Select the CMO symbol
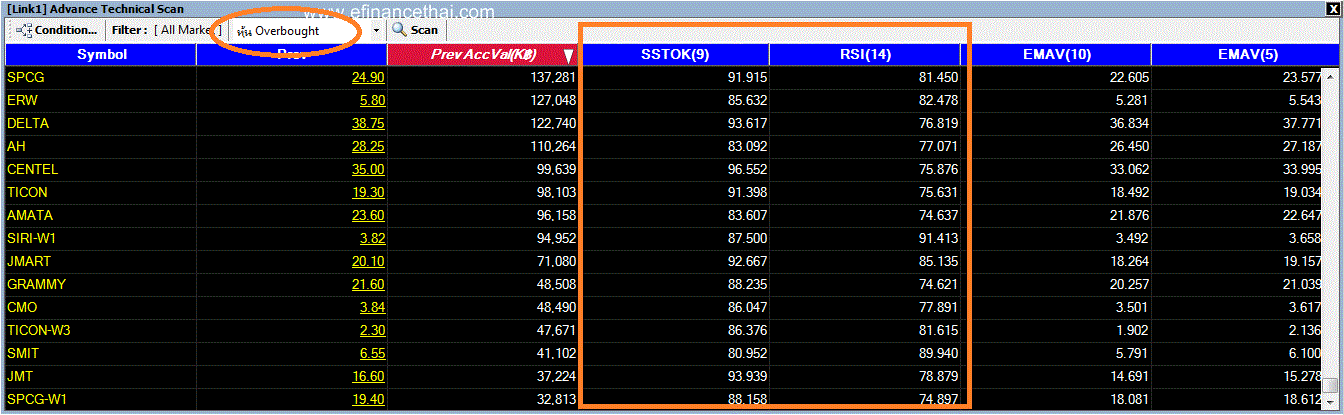Viewport: 1344px width, 415px height. [x=22, y=307]
